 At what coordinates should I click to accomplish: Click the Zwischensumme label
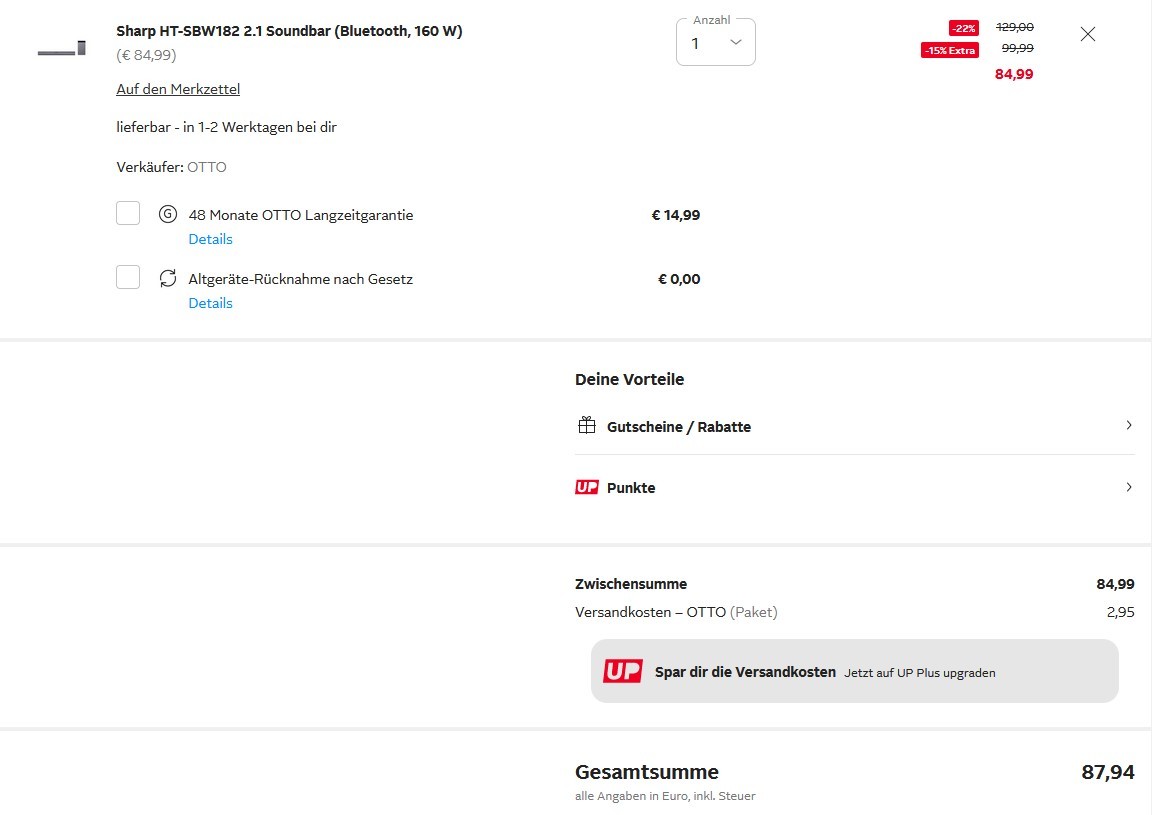(631, 584)
